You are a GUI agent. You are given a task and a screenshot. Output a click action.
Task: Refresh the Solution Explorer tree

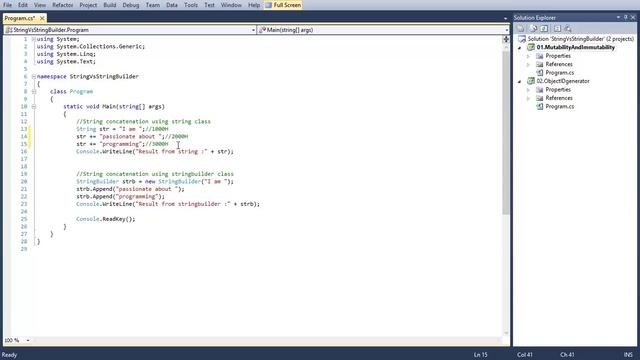[544, 29]
